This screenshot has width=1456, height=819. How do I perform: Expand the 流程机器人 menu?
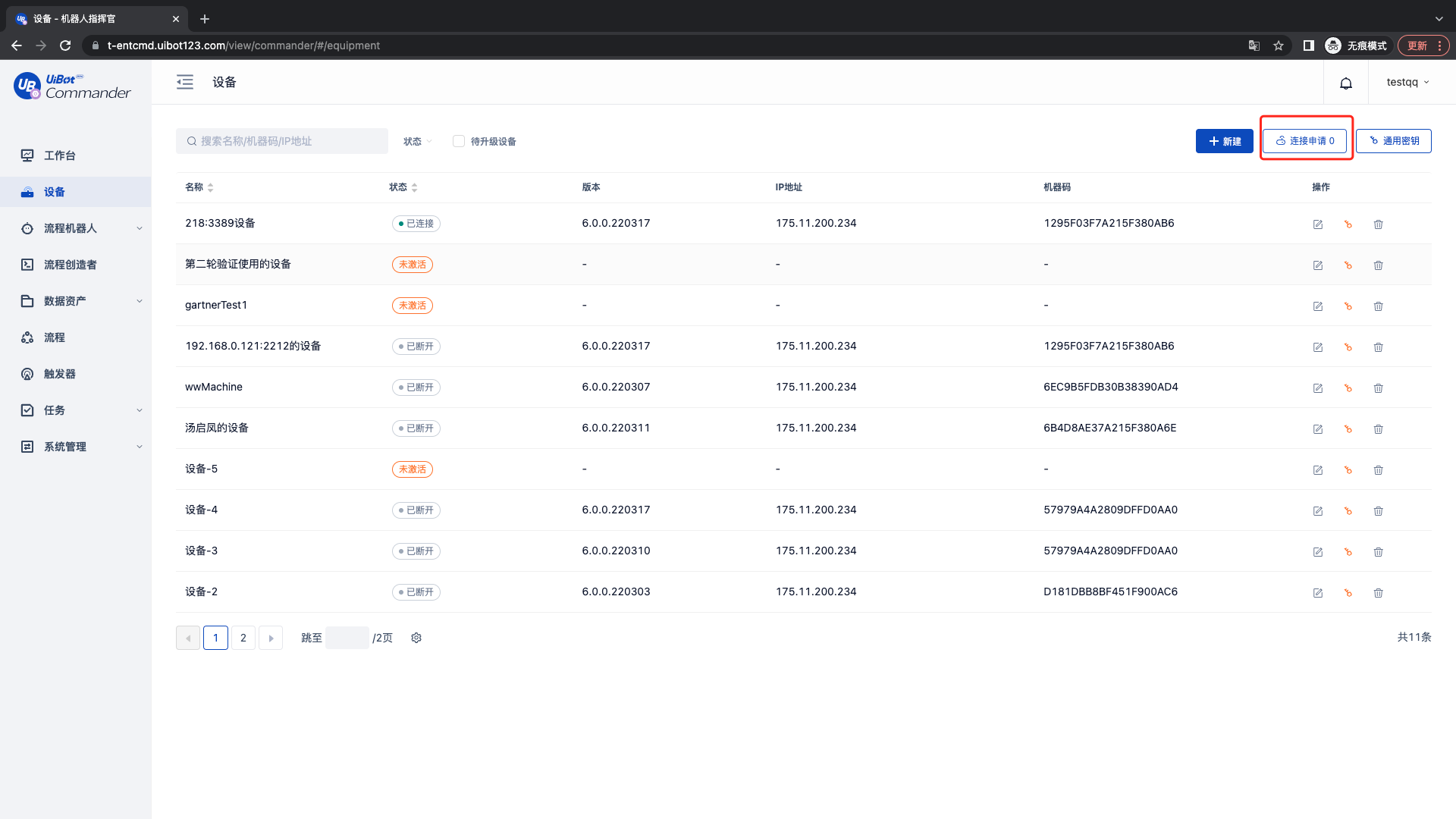[x=76, y=228]
